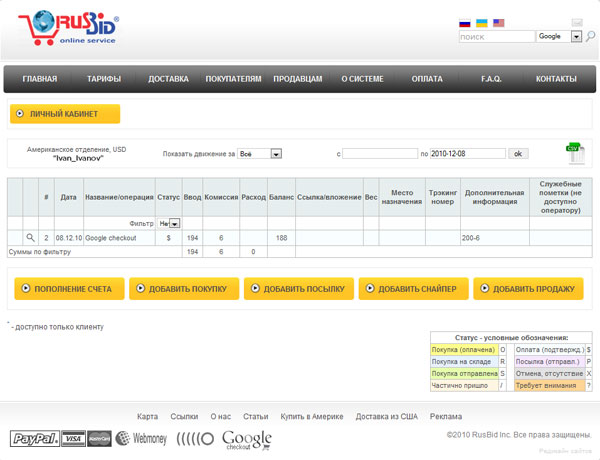Open F.A.Q. menu item
Image resolution: width=600 pixels, height=460 pixels.
tap(491, 79)
